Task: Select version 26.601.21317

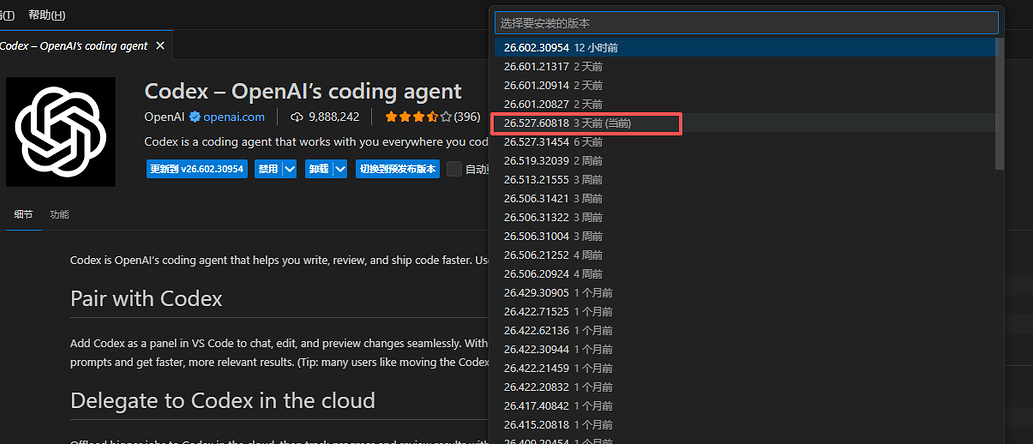Action: pos(746,67)
